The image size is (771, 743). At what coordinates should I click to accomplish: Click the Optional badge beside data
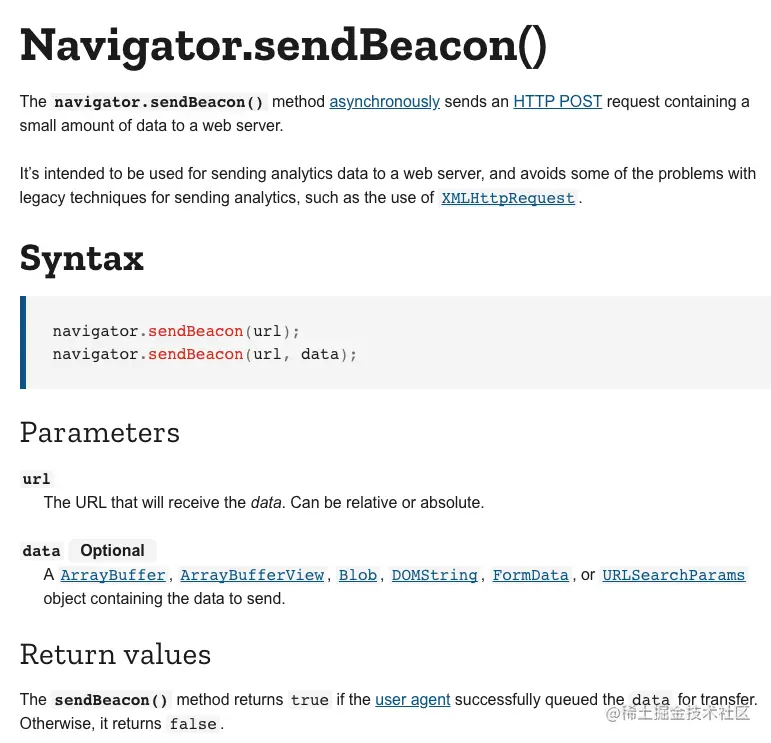tap(112, 551)
